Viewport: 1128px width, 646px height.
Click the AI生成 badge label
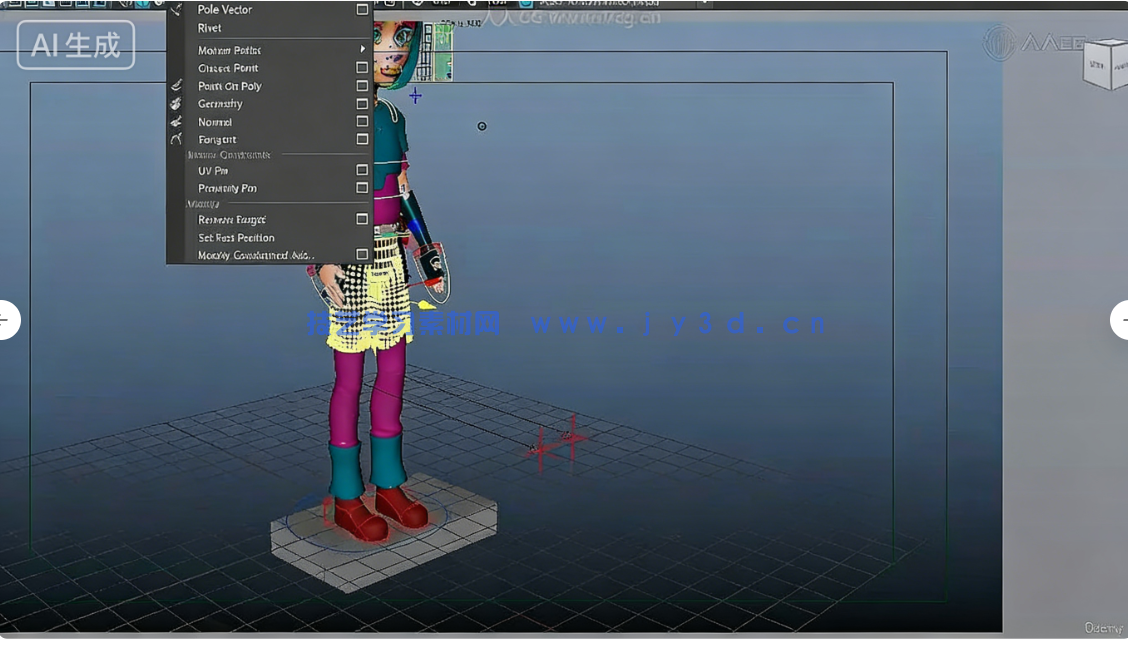pos(76,45)
